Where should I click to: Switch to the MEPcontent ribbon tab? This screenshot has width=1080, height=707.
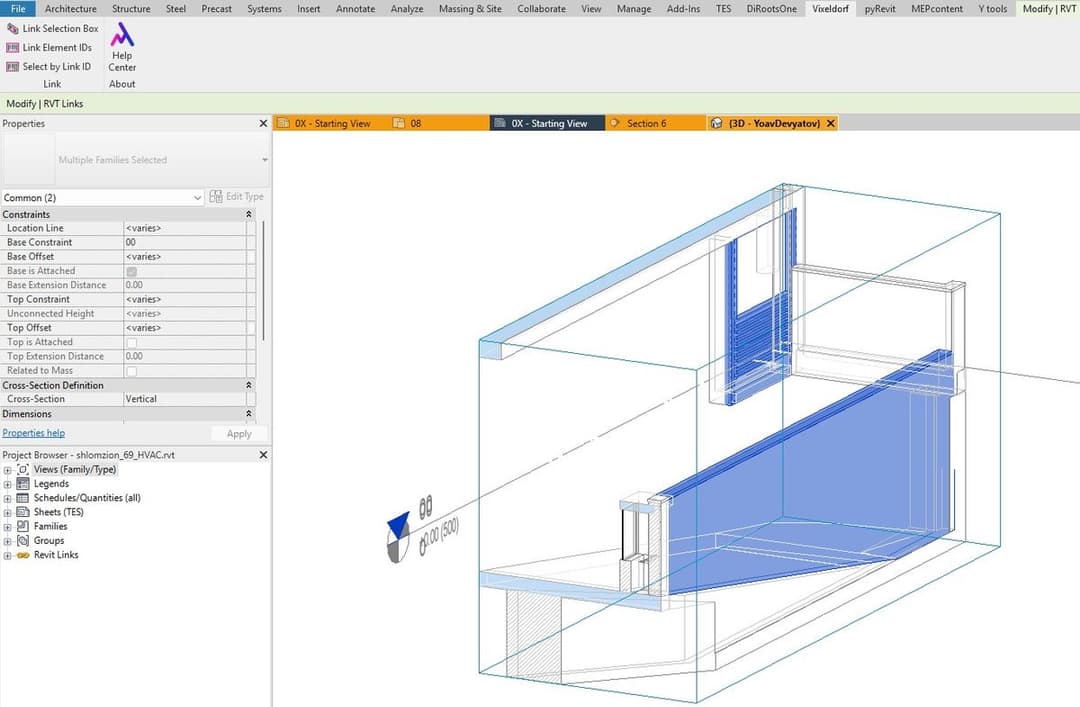pyautogui.click(x=937, y=8)
